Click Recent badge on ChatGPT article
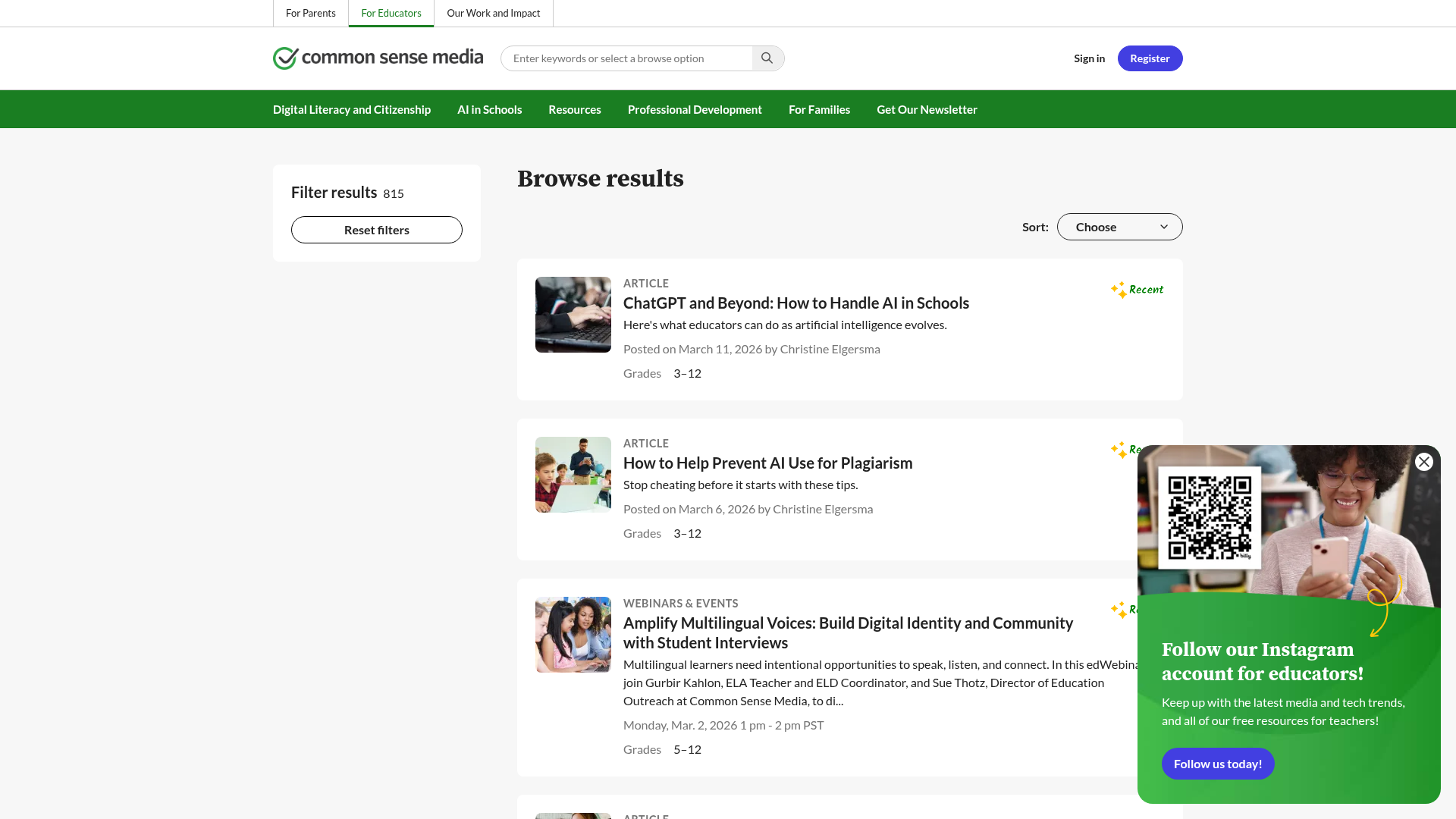Image resolution: width=1456 pixels, height=819 pixels. pyautogui.click(x=1137, y=290)
